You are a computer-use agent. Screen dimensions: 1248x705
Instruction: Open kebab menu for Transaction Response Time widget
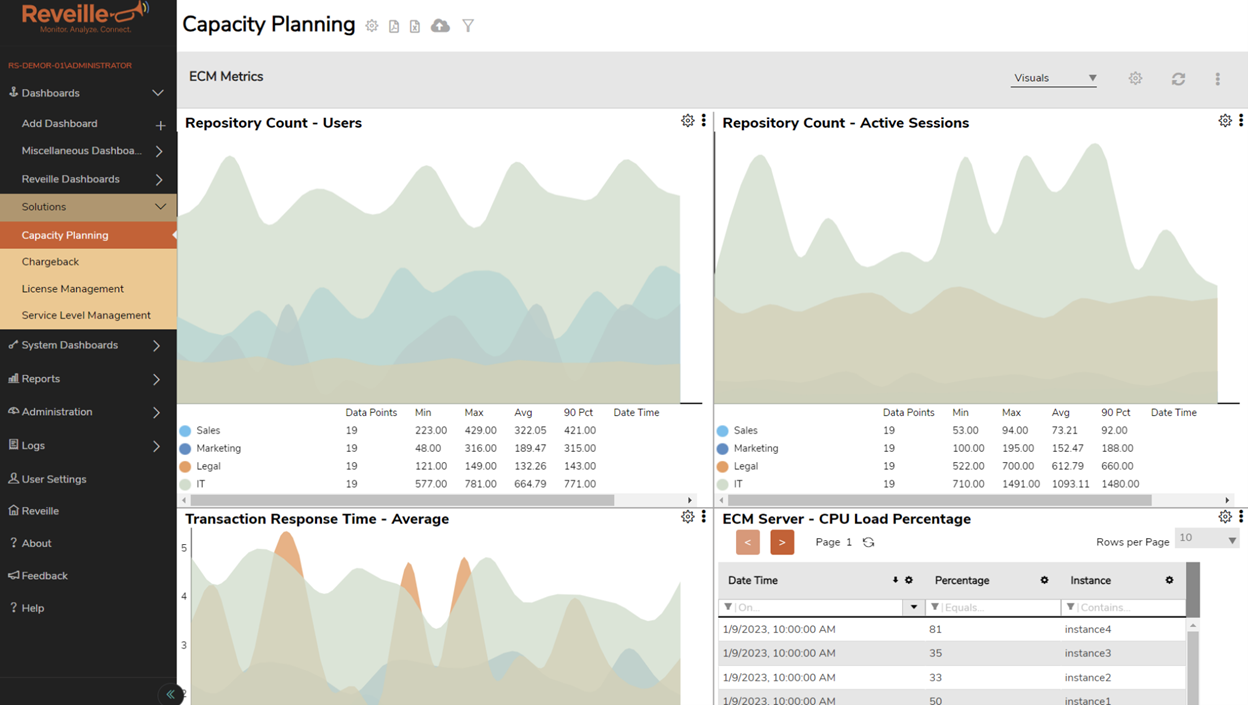tap(704, 517)
